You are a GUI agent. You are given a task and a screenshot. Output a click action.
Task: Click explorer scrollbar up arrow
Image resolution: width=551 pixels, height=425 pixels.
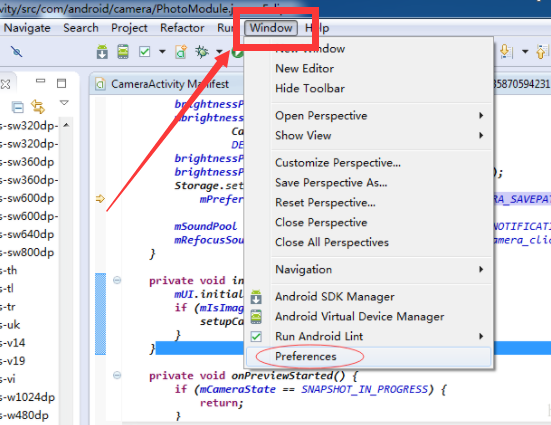[66, 125]
